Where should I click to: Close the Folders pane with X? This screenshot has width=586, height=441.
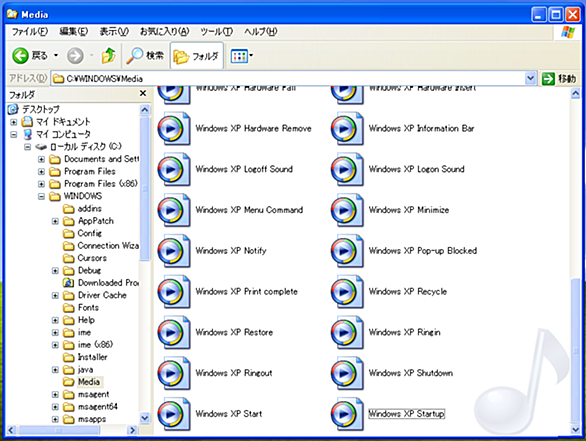click(x=143, y=93)
